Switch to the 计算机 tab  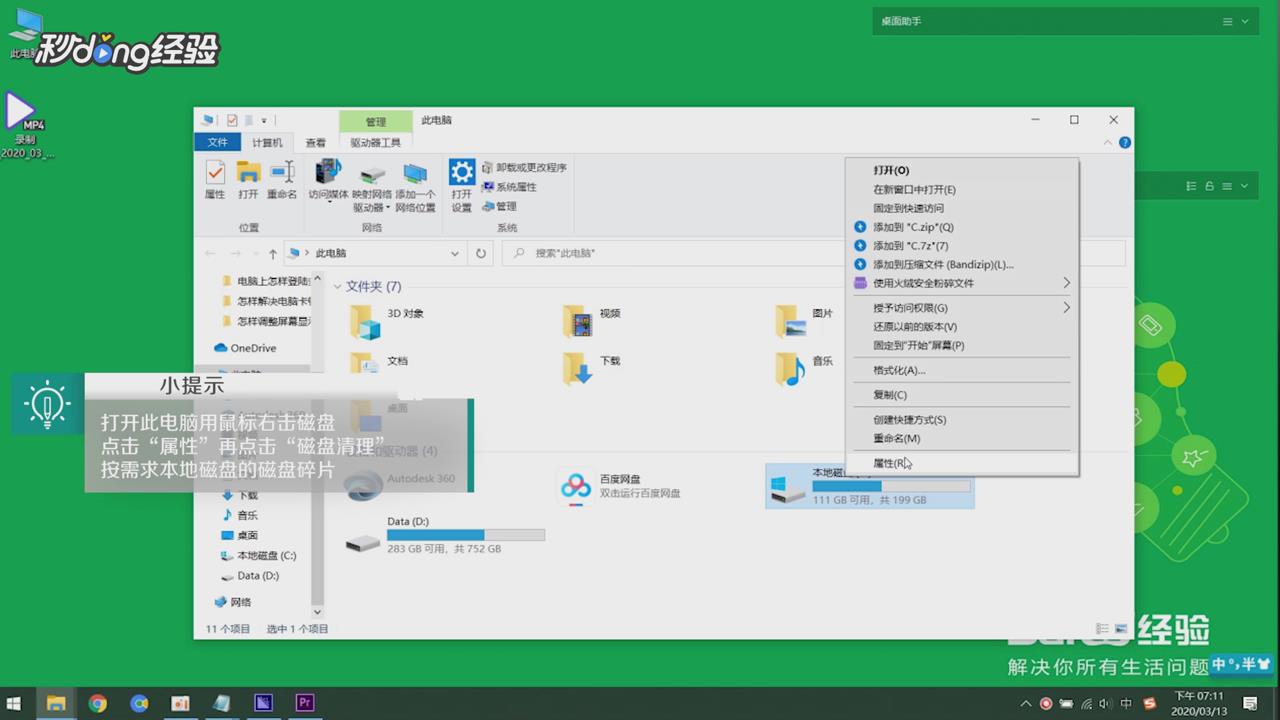267,143
